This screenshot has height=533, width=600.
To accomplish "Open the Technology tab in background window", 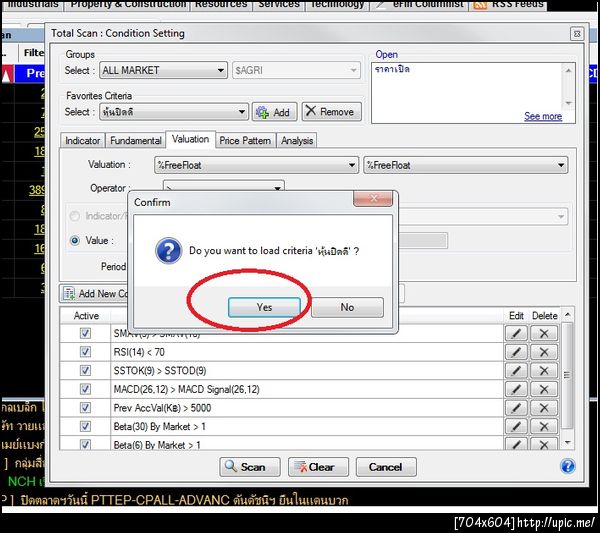I will click(x=337, y=5).
